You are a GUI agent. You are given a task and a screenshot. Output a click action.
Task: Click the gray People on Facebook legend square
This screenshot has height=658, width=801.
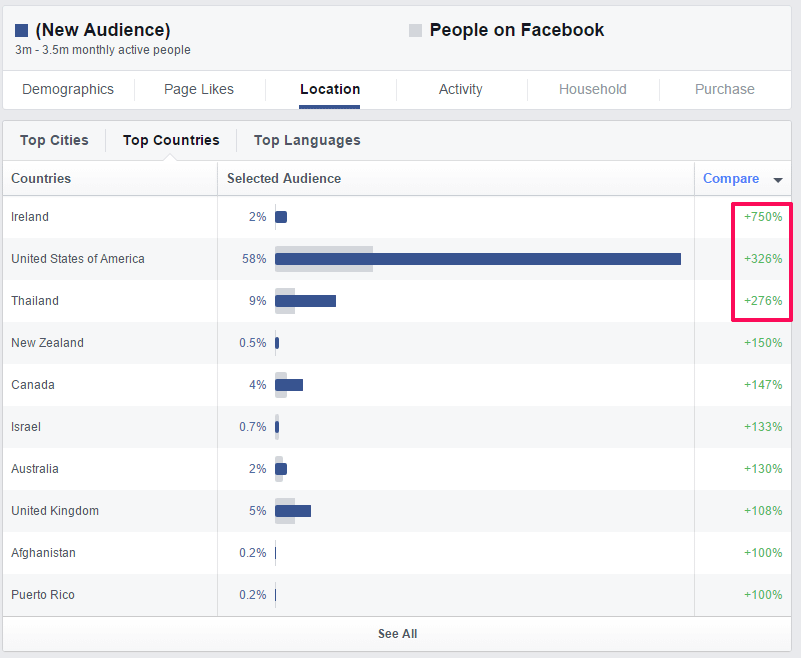point(415,31)
